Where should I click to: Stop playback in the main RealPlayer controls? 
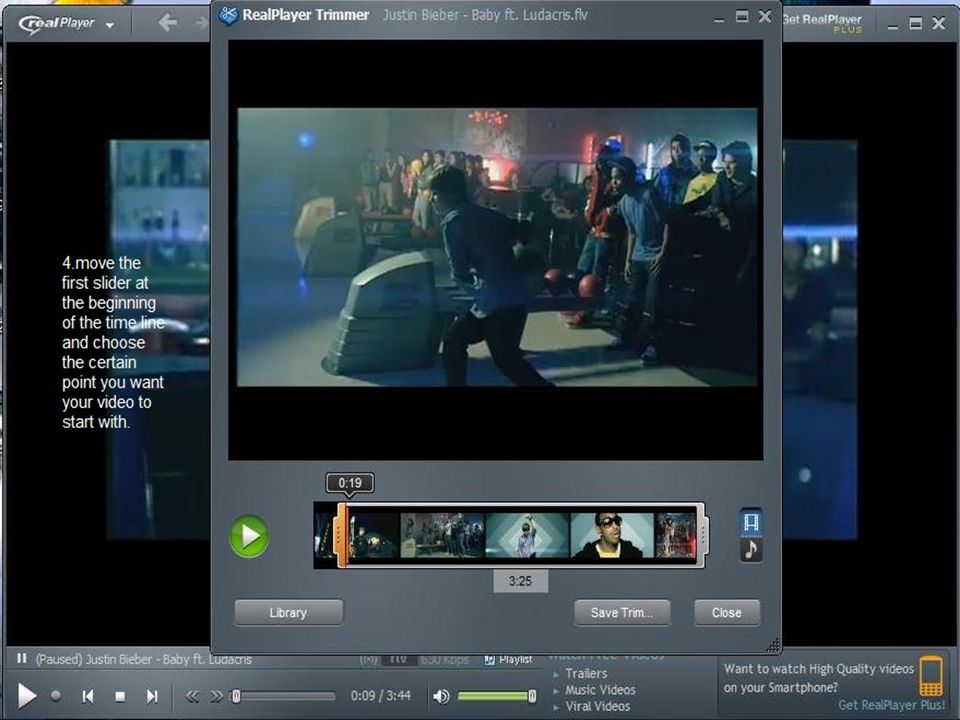(x=120, y=696)
